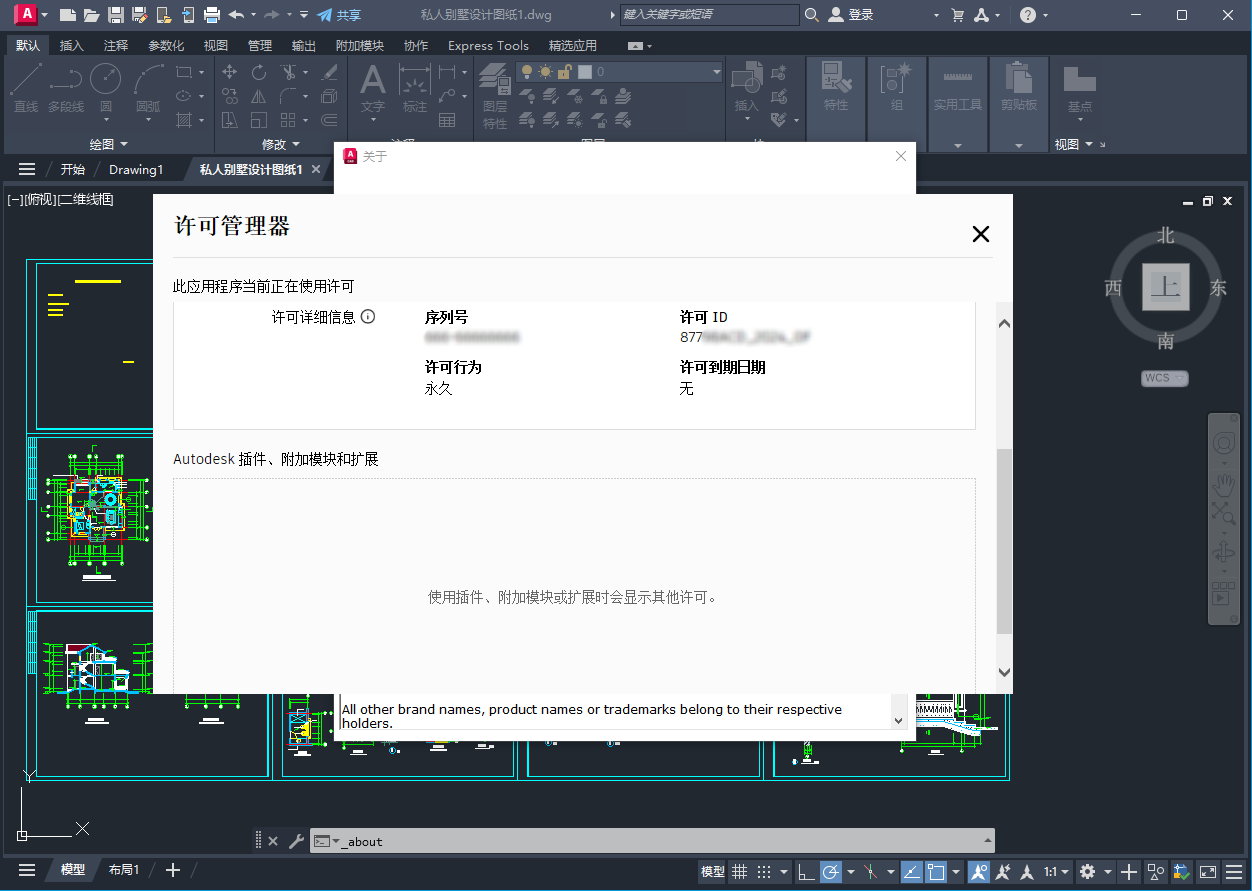
Task: Select the Pan hand tool in navigation bar
Action: click(1223, 485)
